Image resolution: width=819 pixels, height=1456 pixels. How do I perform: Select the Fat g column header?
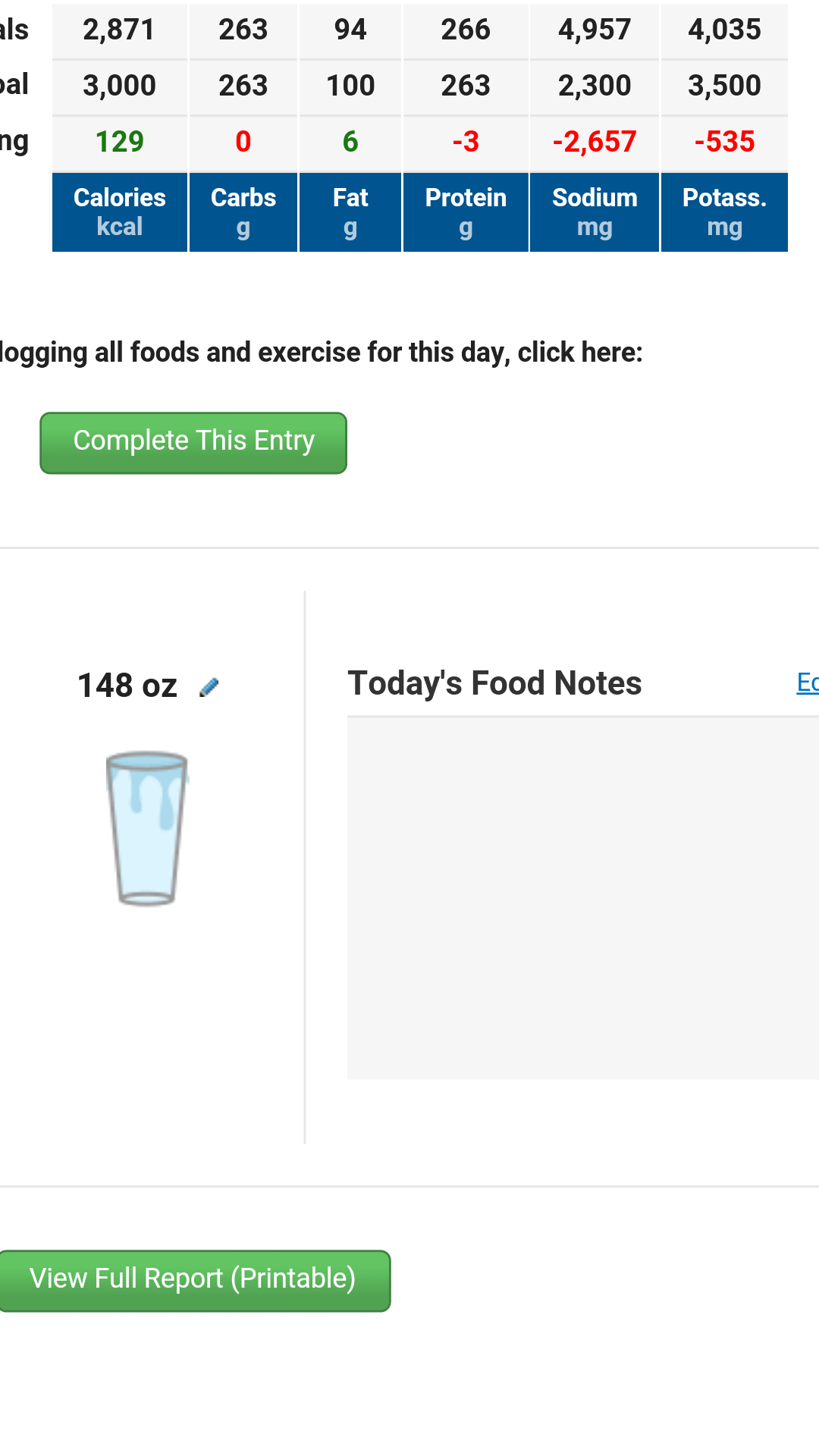350,212
